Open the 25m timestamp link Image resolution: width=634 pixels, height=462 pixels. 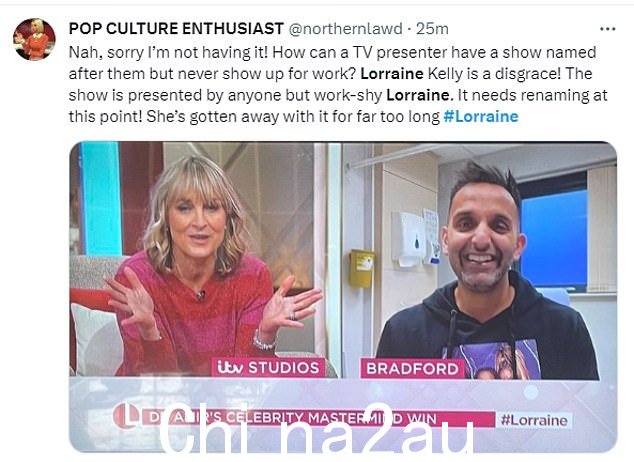tap(432, 29)
